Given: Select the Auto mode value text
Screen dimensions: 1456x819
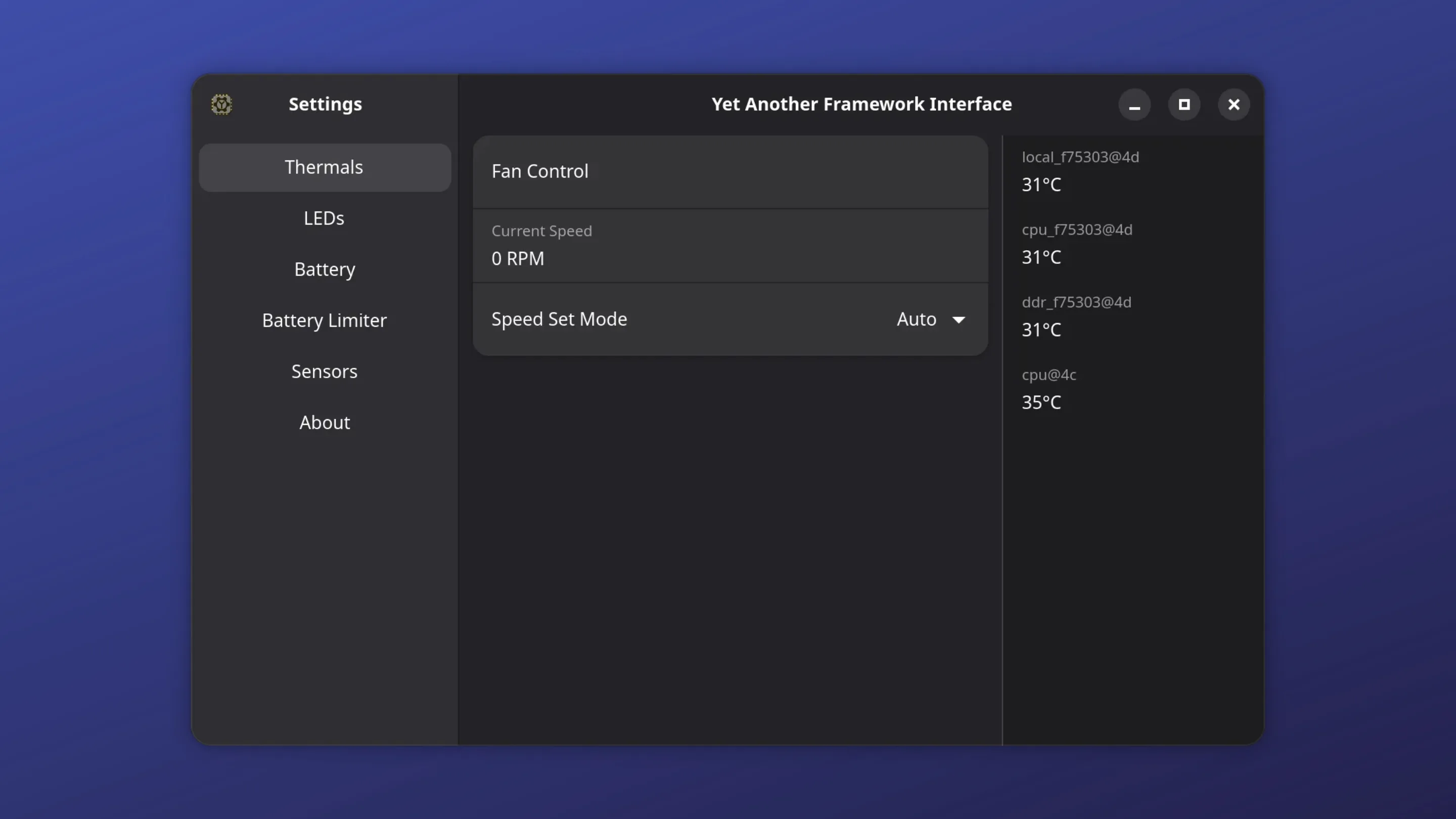Looking at the screenshot, I should point(916,320).
